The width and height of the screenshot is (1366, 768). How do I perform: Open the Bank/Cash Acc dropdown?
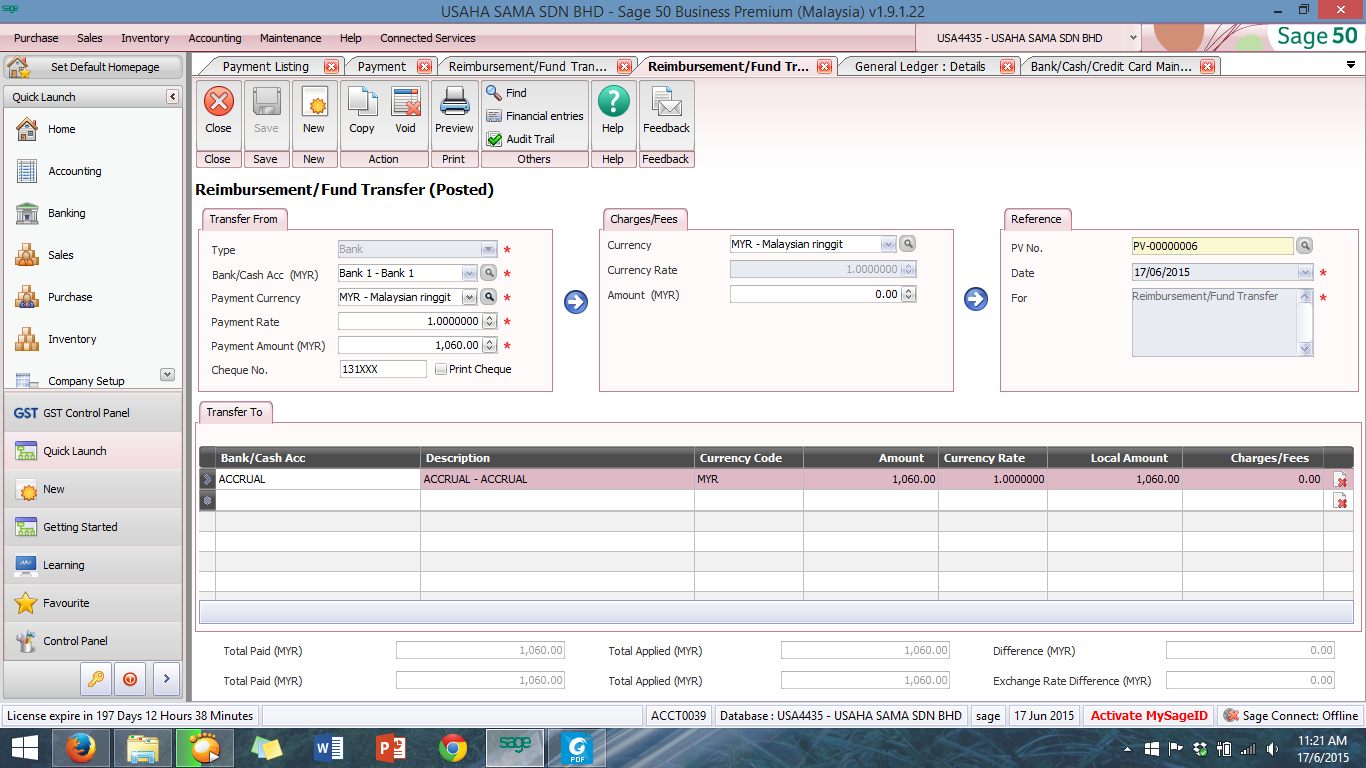coord(469,273)
